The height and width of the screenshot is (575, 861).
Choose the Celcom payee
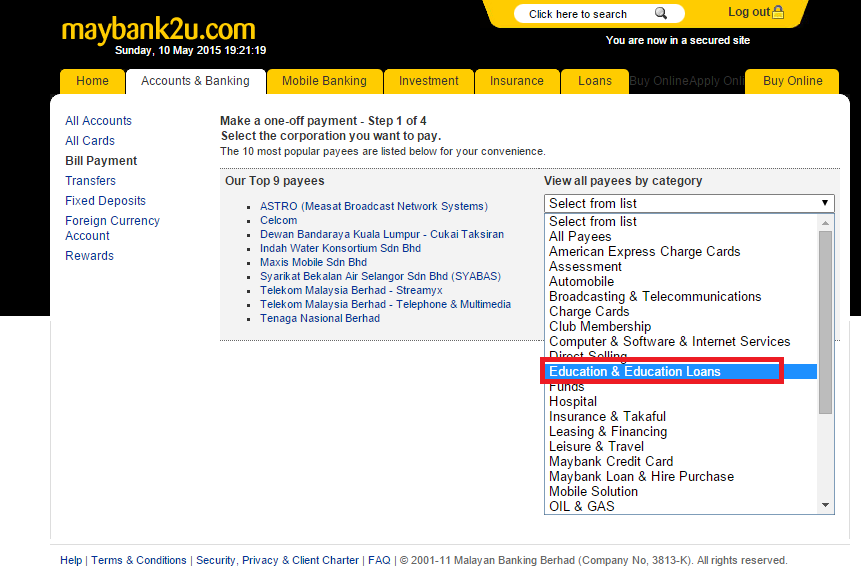point(278,220)
